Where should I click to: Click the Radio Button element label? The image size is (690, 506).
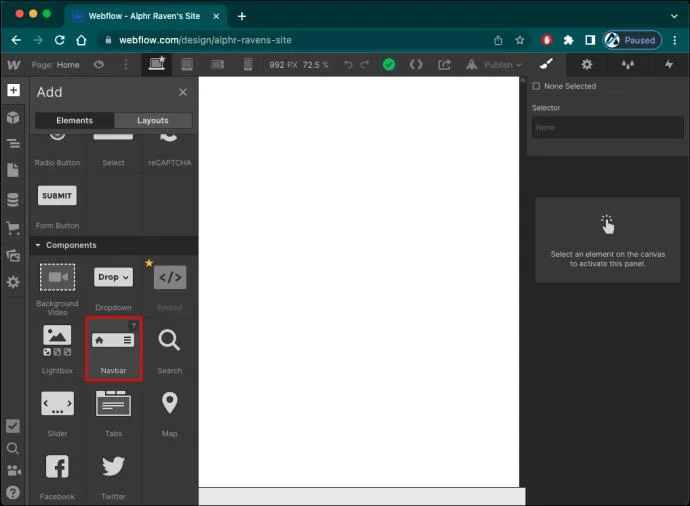[57, 163]
